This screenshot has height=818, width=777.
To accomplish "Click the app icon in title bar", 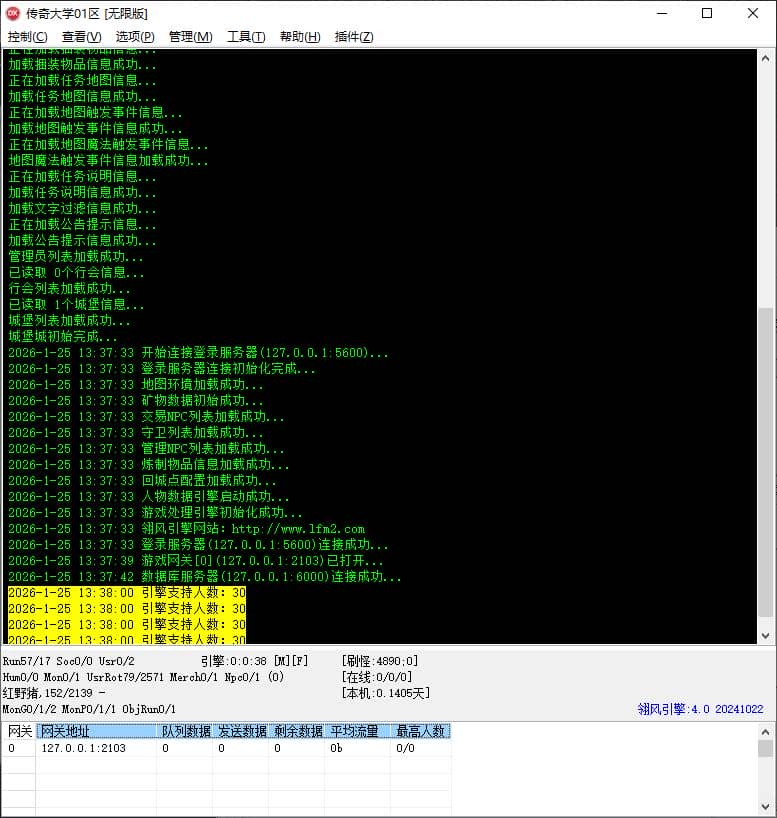I will click(x=13, y=14).
